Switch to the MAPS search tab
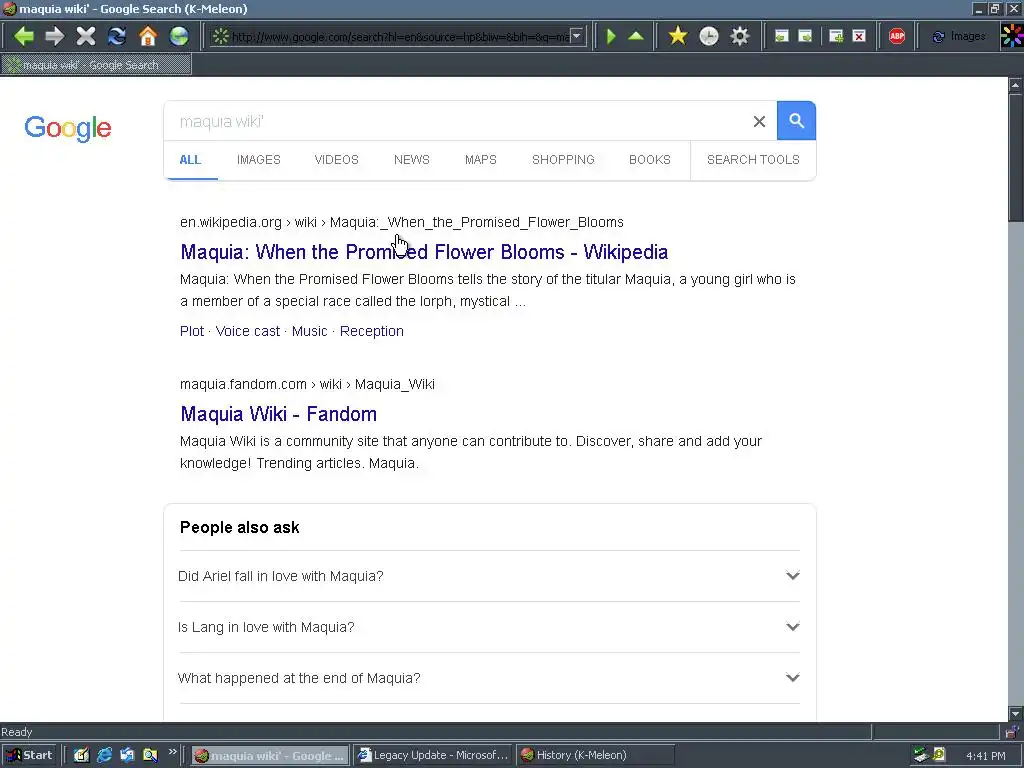 pos(481,160)
